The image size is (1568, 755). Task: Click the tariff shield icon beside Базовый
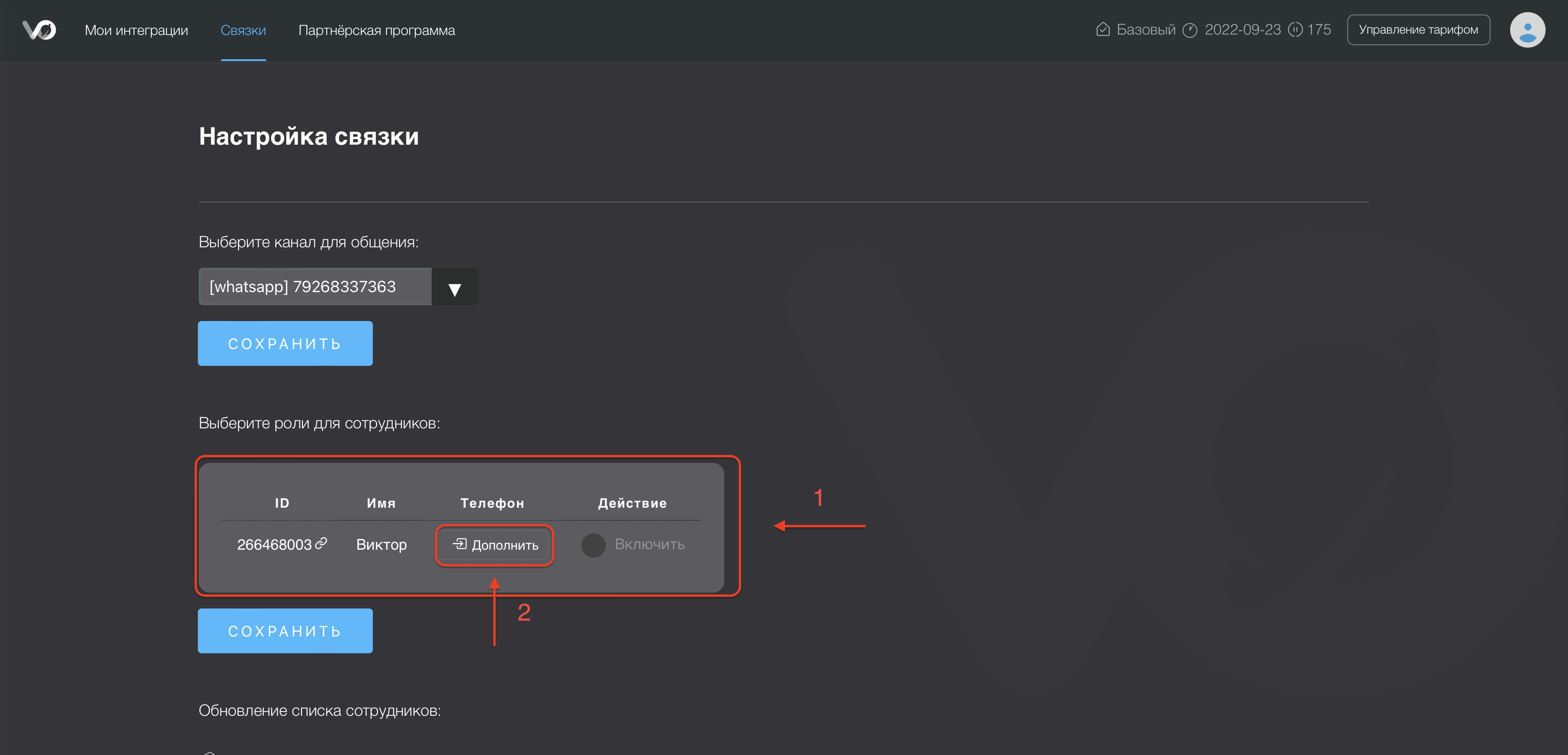pyautogui.click(x=1102, y=29)
